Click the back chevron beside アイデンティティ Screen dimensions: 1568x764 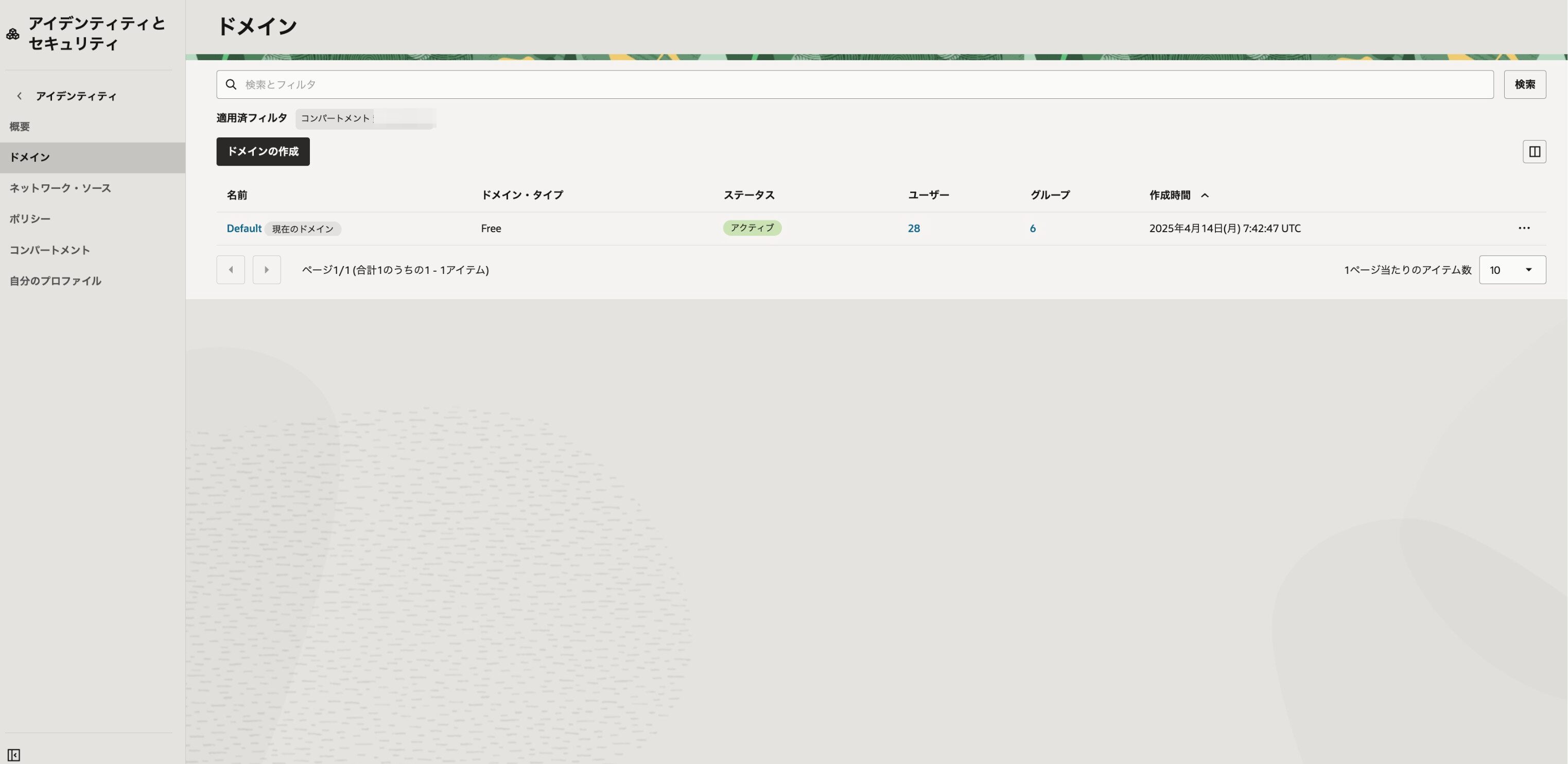20,96
